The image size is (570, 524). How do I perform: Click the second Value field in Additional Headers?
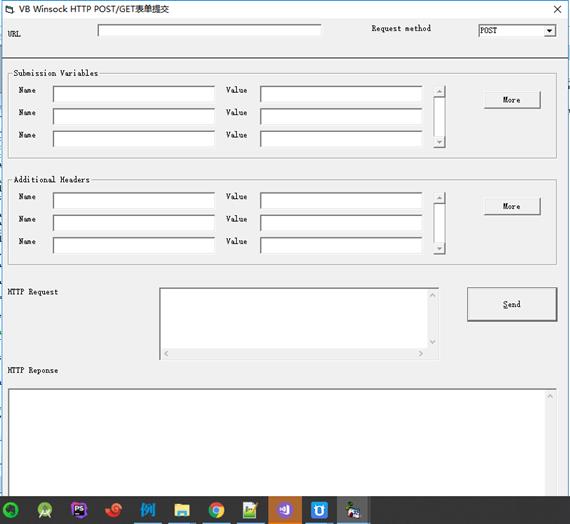pyautogui.click(x=341, y=223)
